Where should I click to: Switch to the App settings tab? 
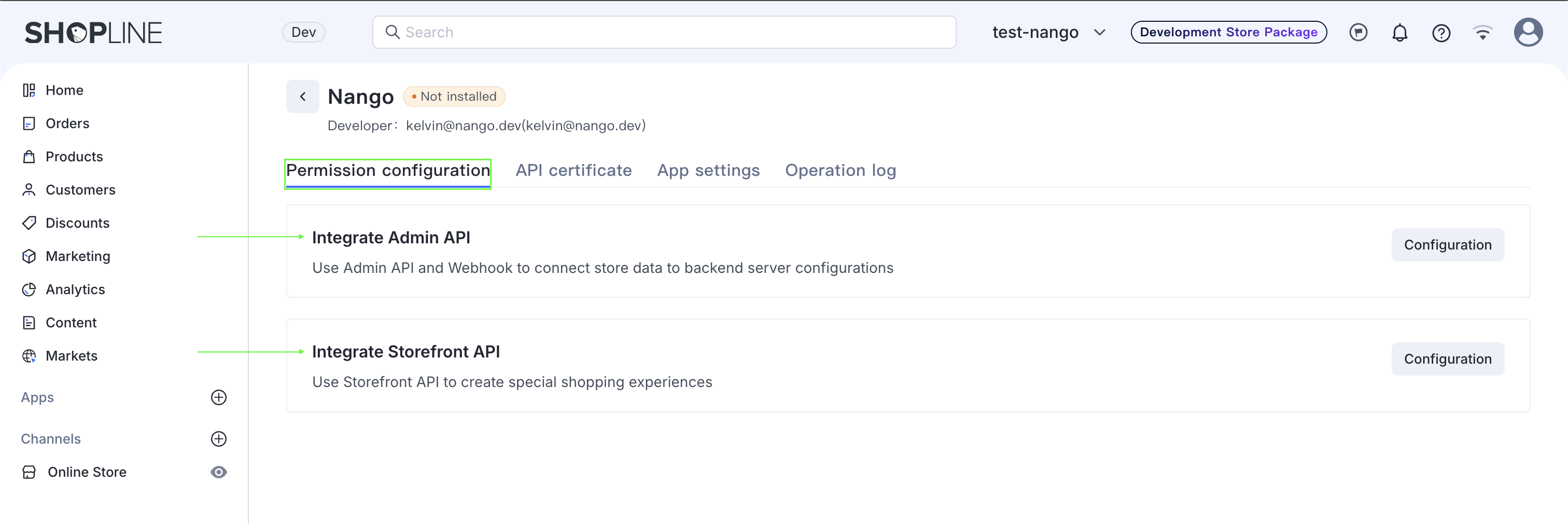708,171
